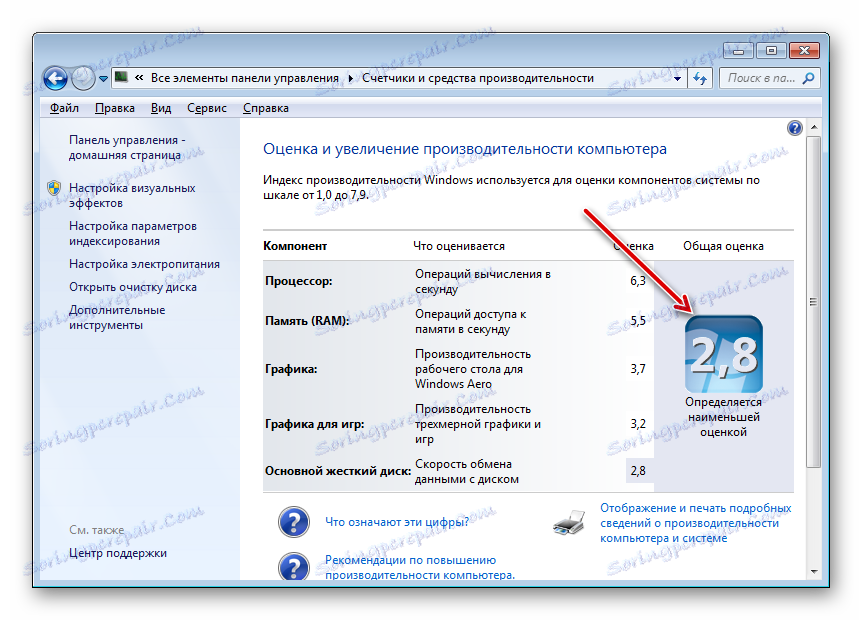Open 'Панель управления - домашняя страница' link
Image resolution: width=862 pixels, height=620 pixels.
(127, 148)
